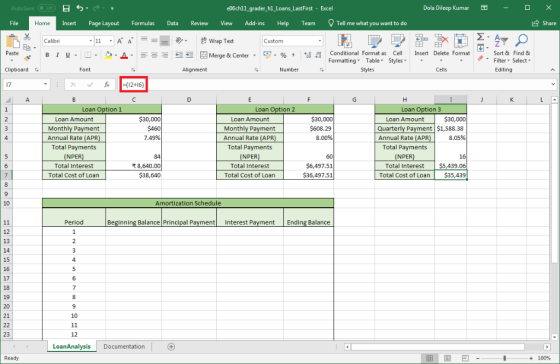Switch to Page Break Preview icon
The image size is (560, 364).
click(x=465, y=358)
